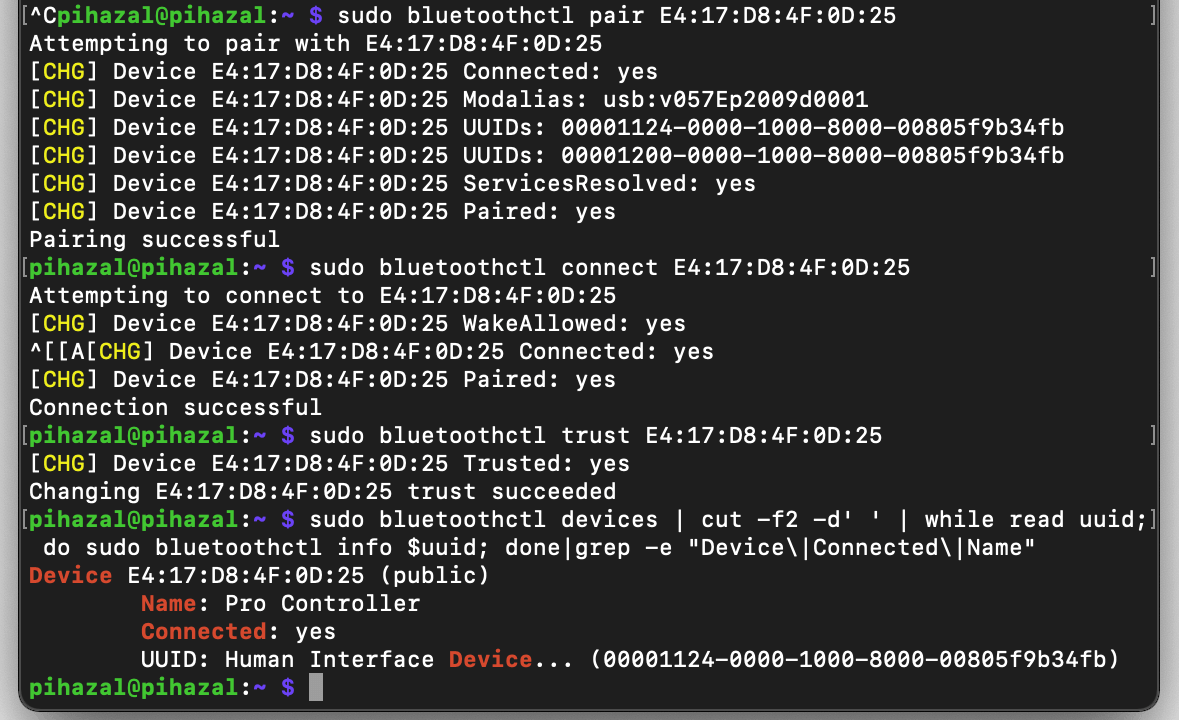Click the 'Pro Controller' device name text
Image resolution: width=1179 pixels, height=720 pixels.
click(x=322, y=604)
